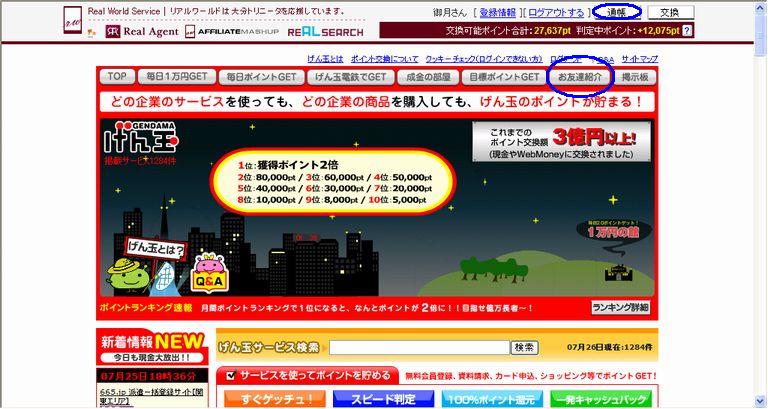The height and width of the screenshot is (409, 768).
Task: Click the Gendama げん玉 logo
Action: pyautogui.click(x=141, y=137)
